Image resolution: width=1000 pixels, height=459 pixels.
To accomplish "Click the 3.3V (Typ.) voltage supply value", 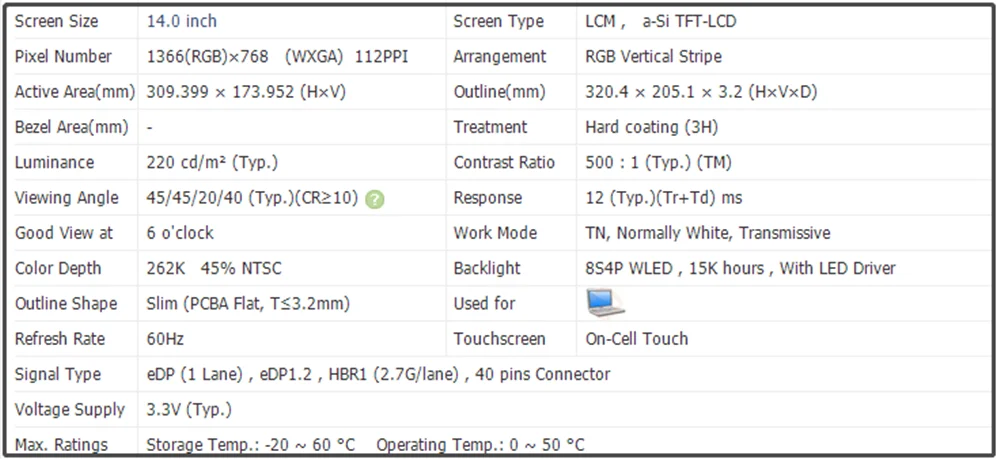I will point(189,409).
